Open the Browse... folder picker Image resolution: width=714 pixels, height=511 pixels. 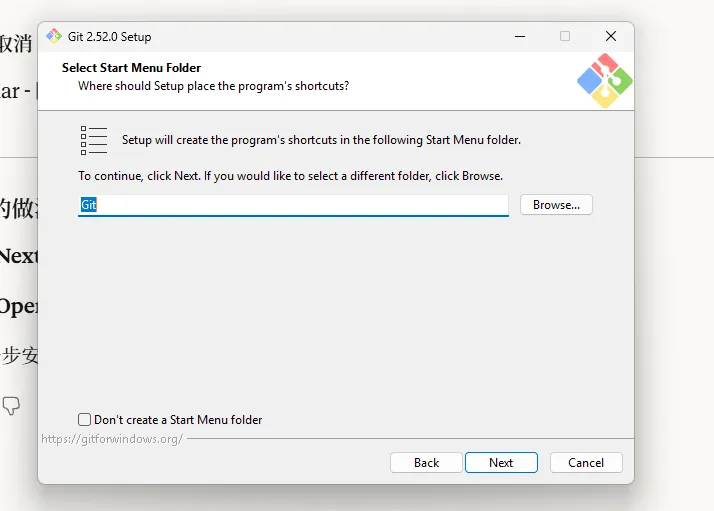556,205
